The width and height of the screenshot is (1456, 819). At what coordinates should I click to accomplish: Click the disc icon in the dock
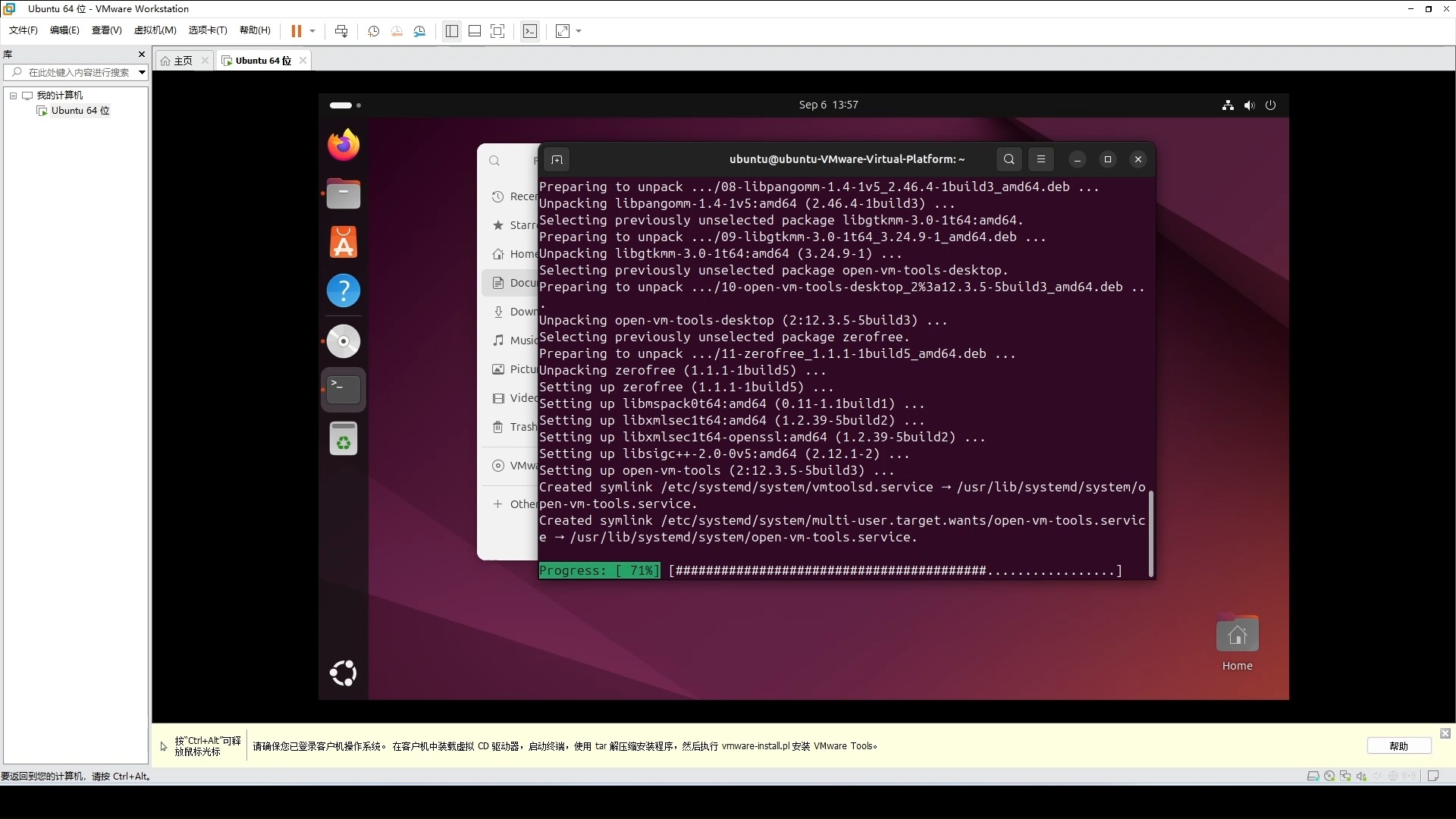tap(344, 341)
